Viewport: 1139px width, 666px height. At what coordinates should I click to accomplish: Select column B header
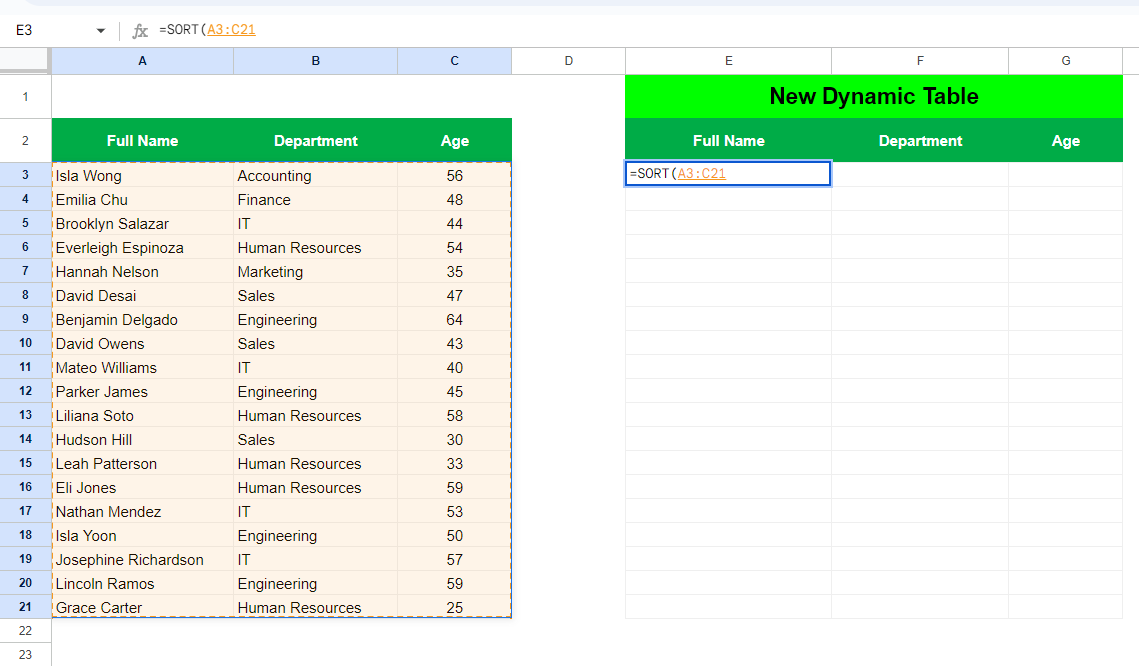point(315,61)
